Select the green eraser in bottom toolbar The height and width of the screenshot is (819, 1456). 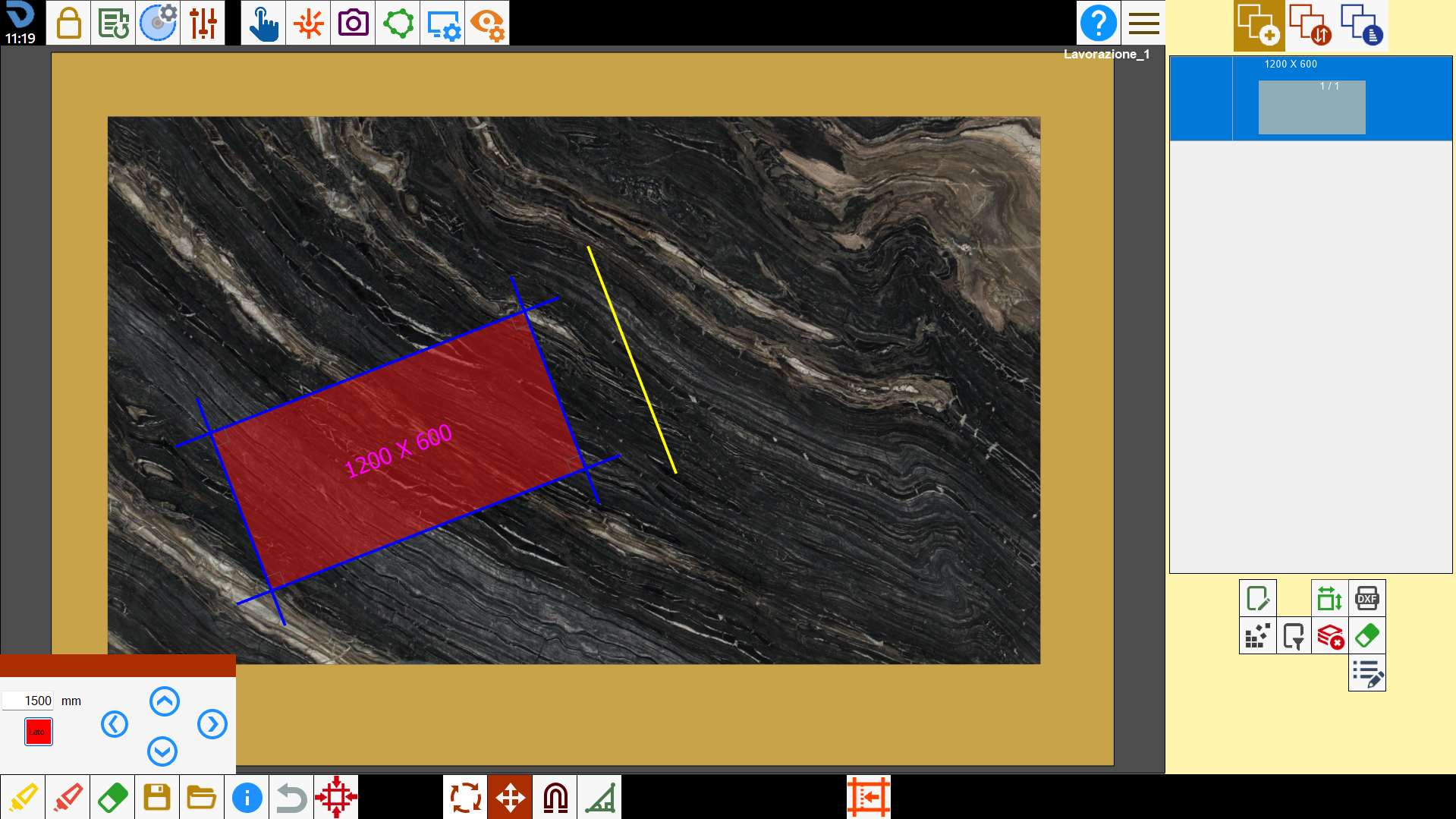[x=112, y=797]
